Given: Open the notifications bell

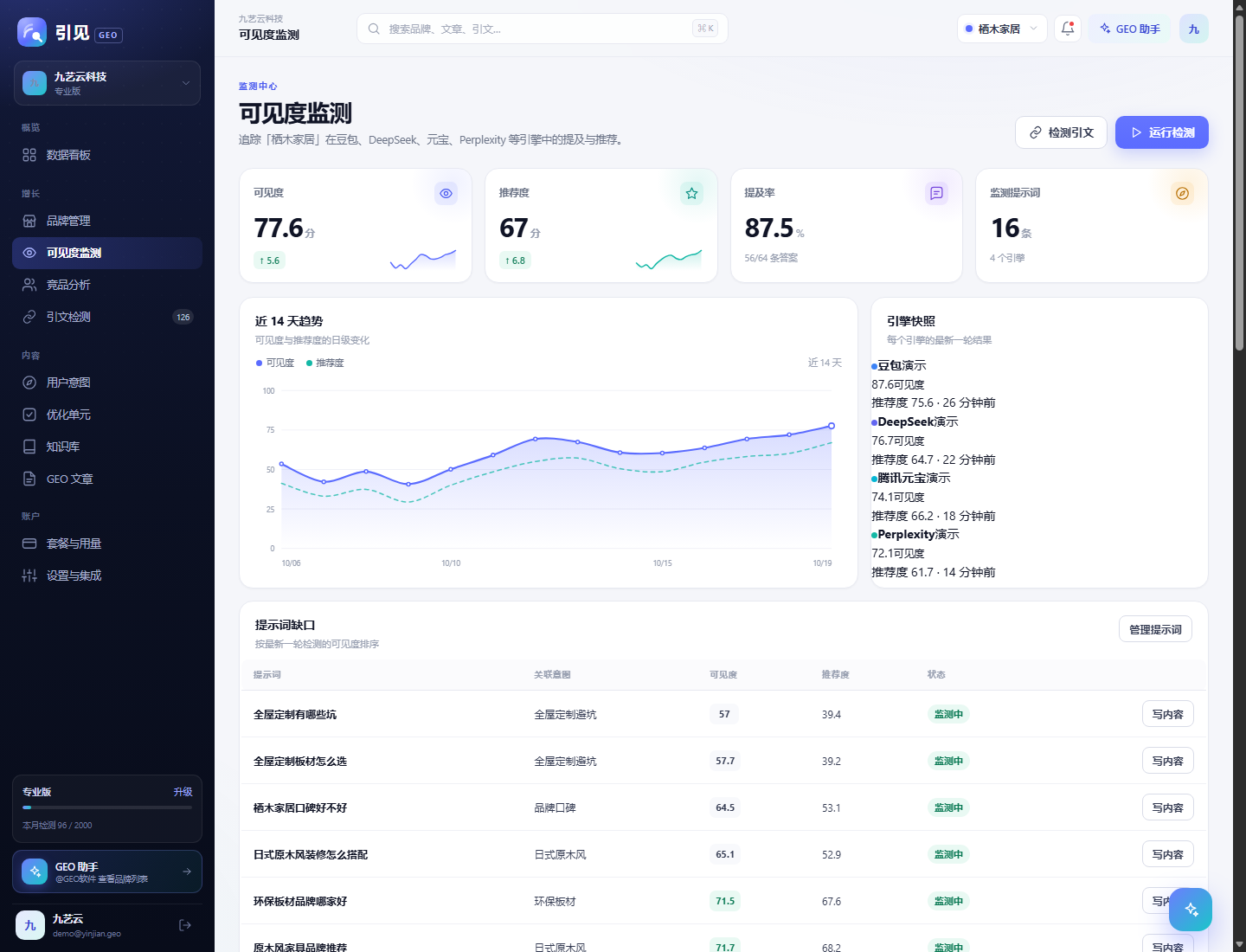Looking at the screenshot, I should [1068, 29].
